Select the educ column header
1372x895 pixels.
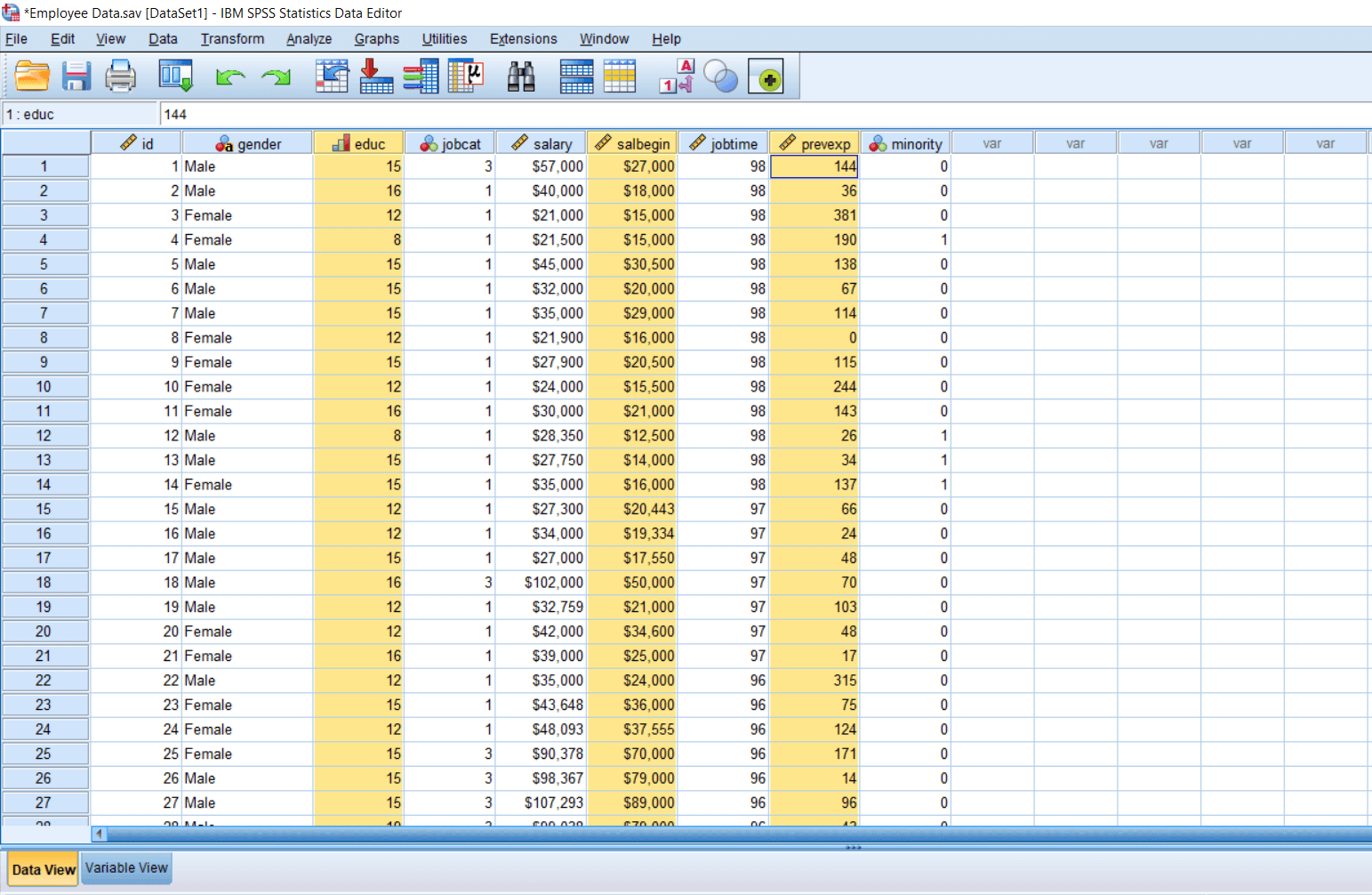coord(358,143)
